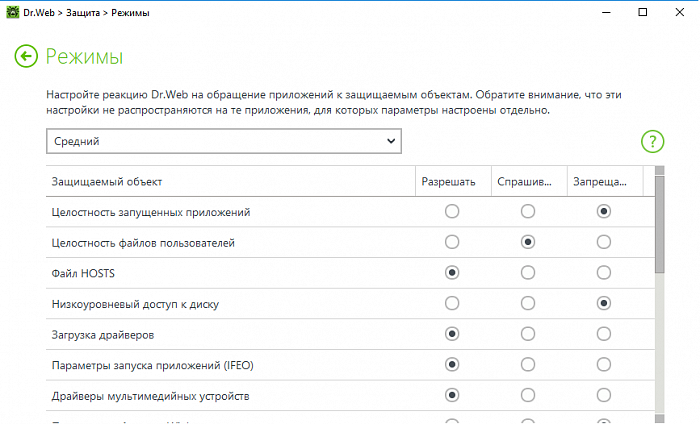Select Запрещать for Параметры запуска приложений (IFEO)
This screenshot has height=424, width=700.
(x=604, y=365)
